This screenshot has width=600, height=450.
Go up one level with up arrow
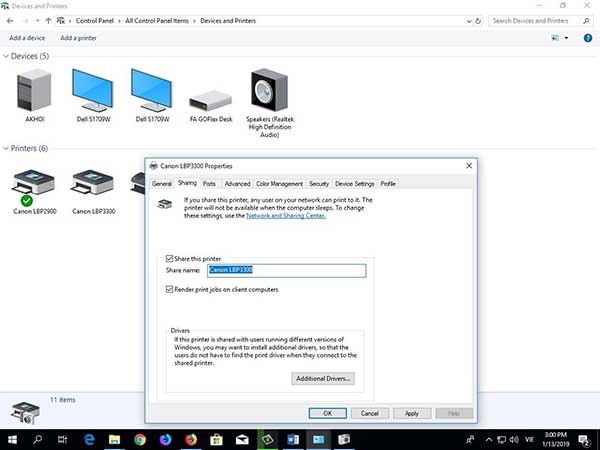pos(48,21)
